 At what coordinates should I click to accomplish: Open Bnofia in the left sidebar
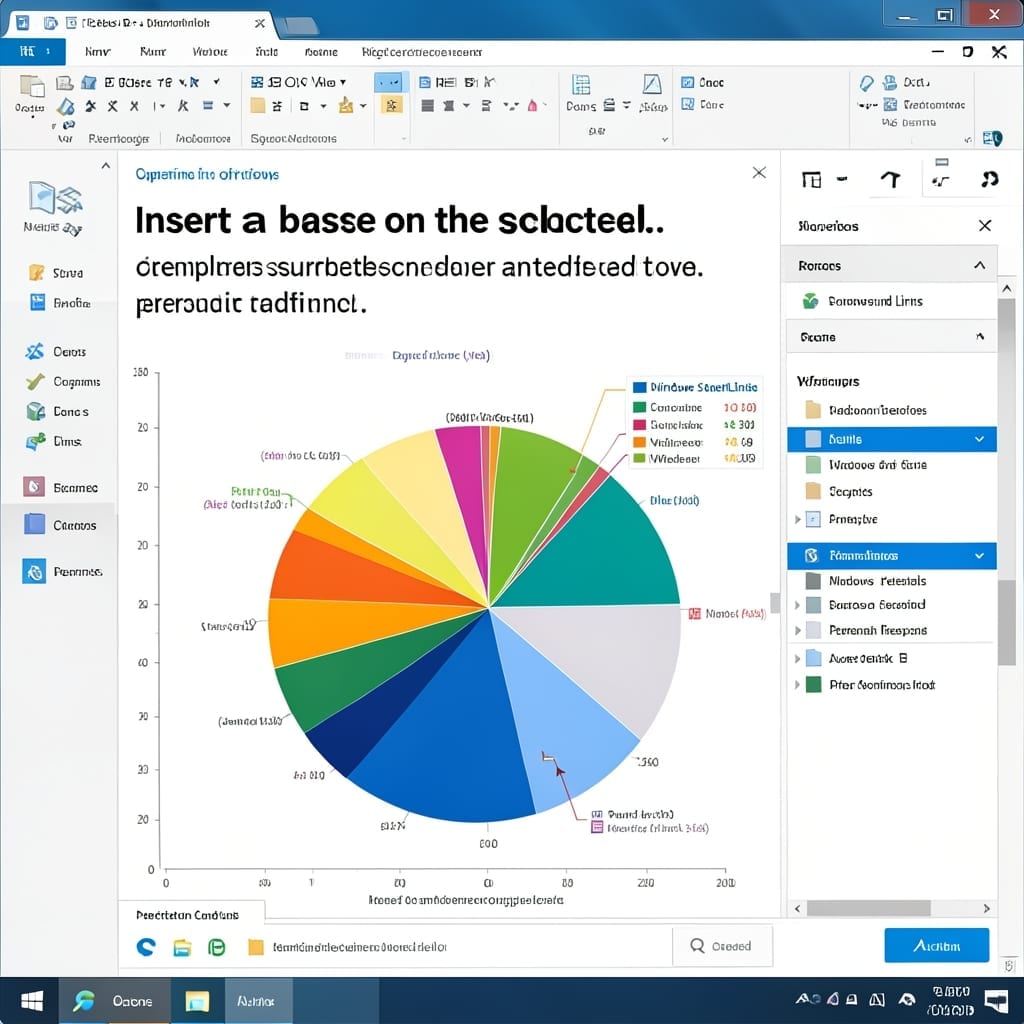[59, 303]
